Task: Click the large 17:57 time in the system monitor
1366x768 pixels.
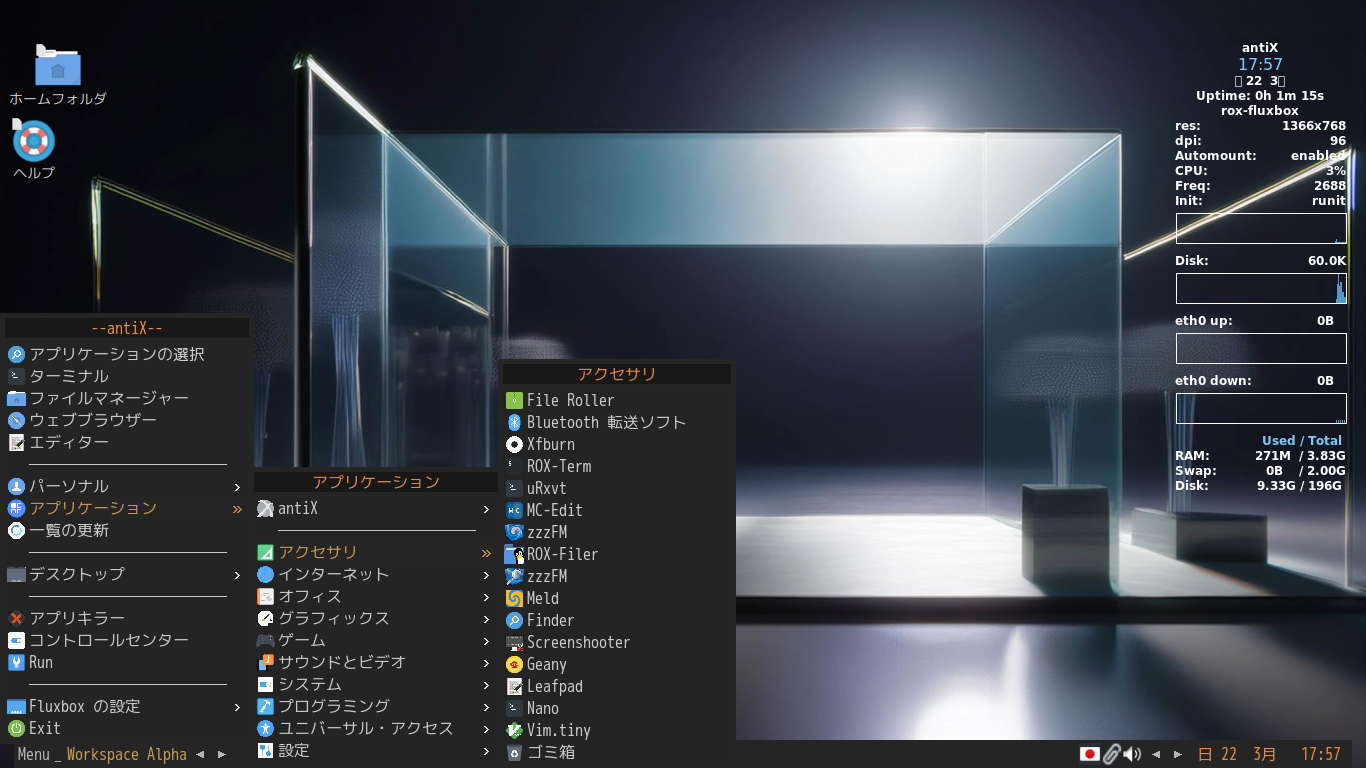Action: coord(1260,64)
